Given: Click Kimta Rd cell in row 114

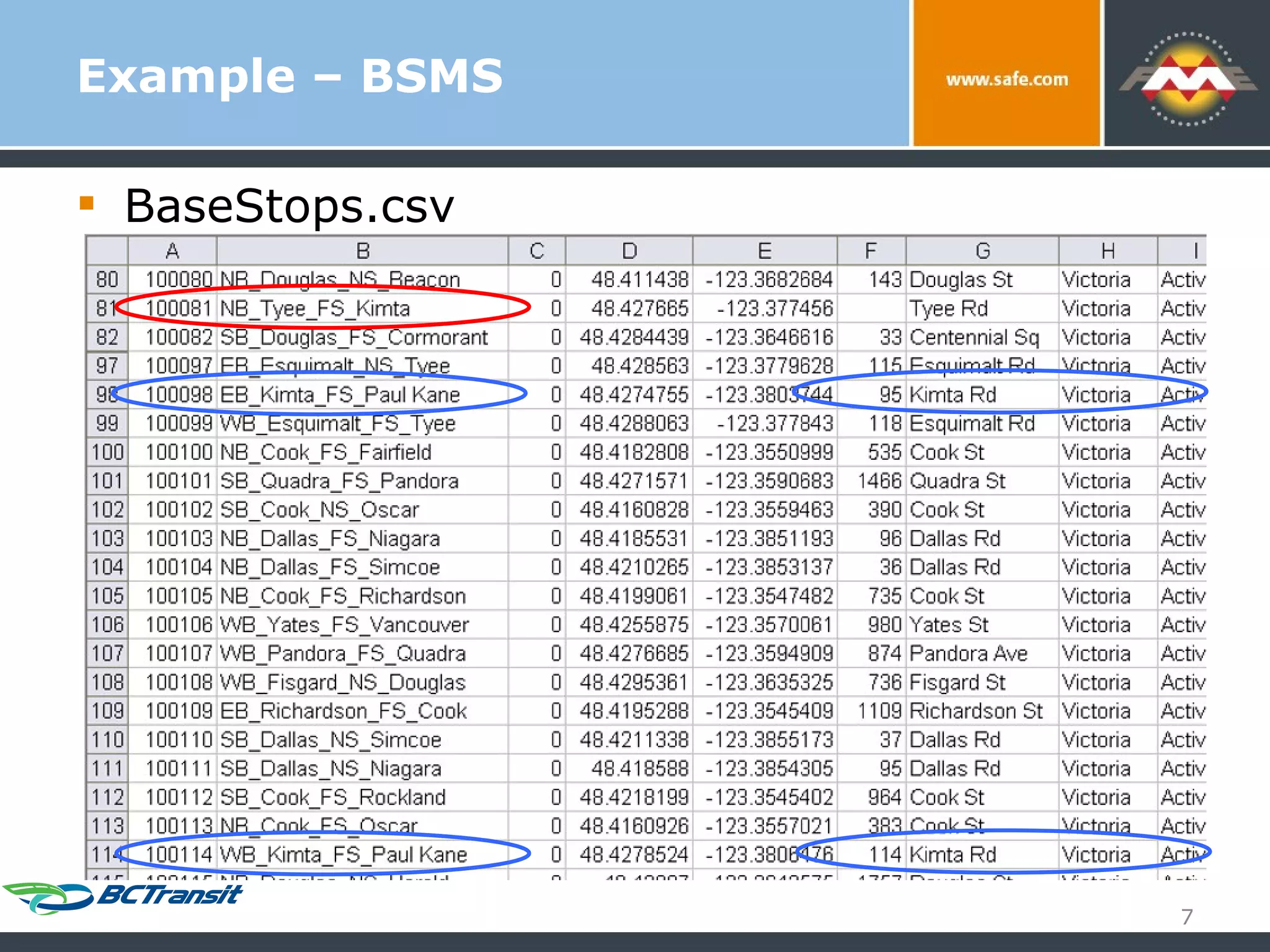Looking at the screenshot, I should [982, 855].
